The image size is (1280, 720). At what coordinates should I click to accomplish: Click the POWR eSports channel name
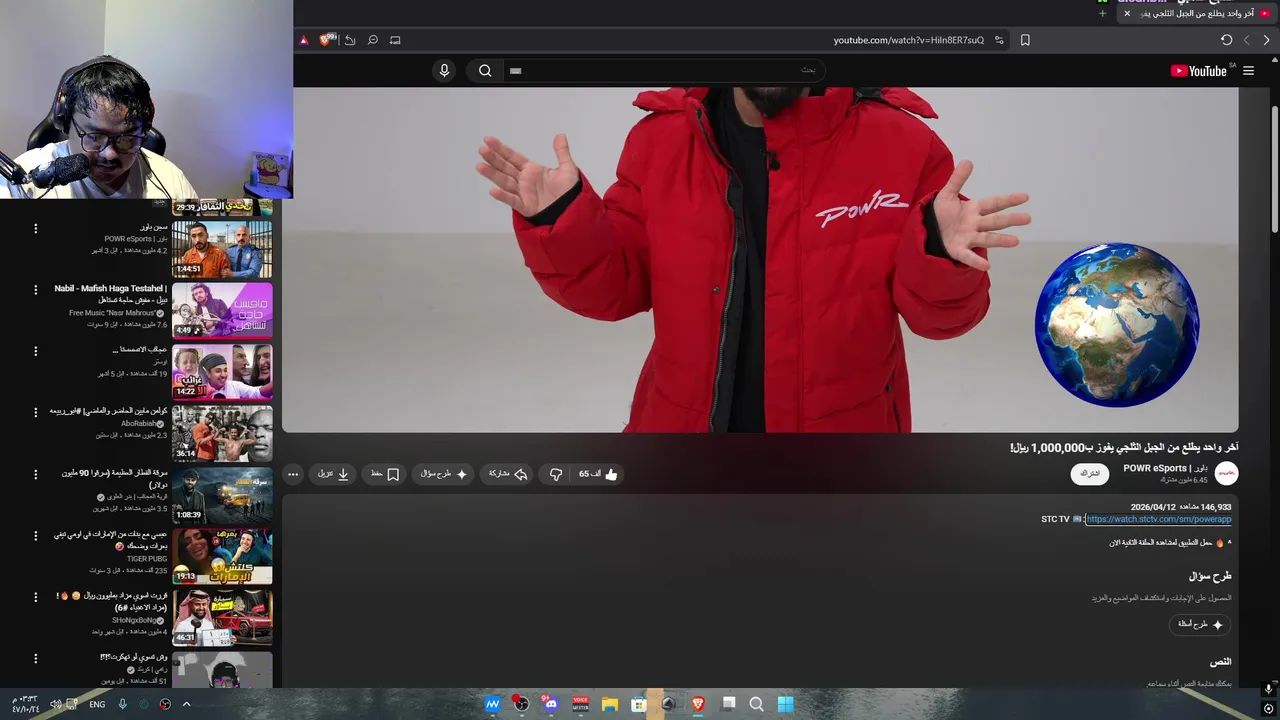pyautogui.click(x=1165, y=468)
